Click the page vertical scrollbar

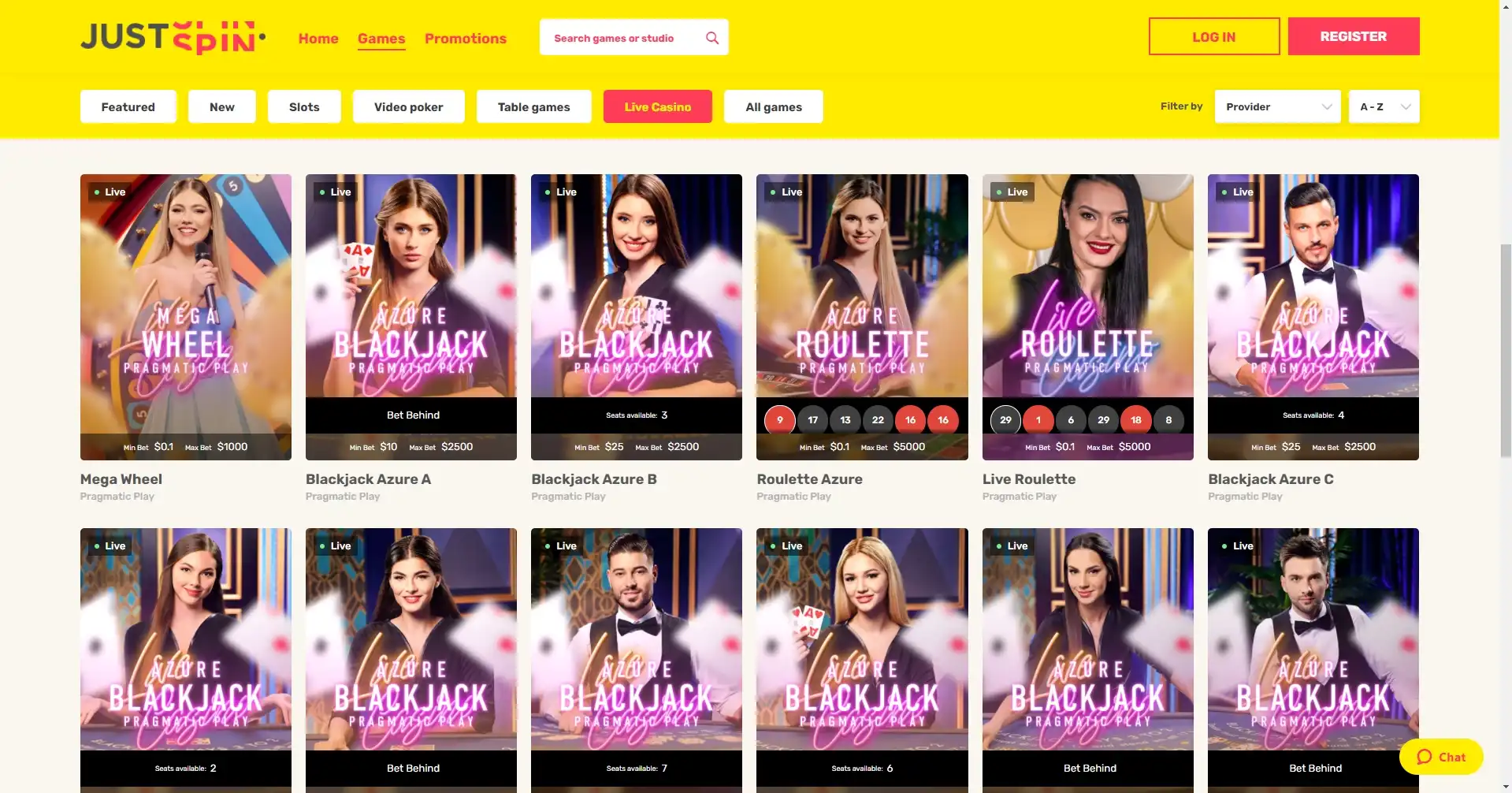click(1506, 396)
